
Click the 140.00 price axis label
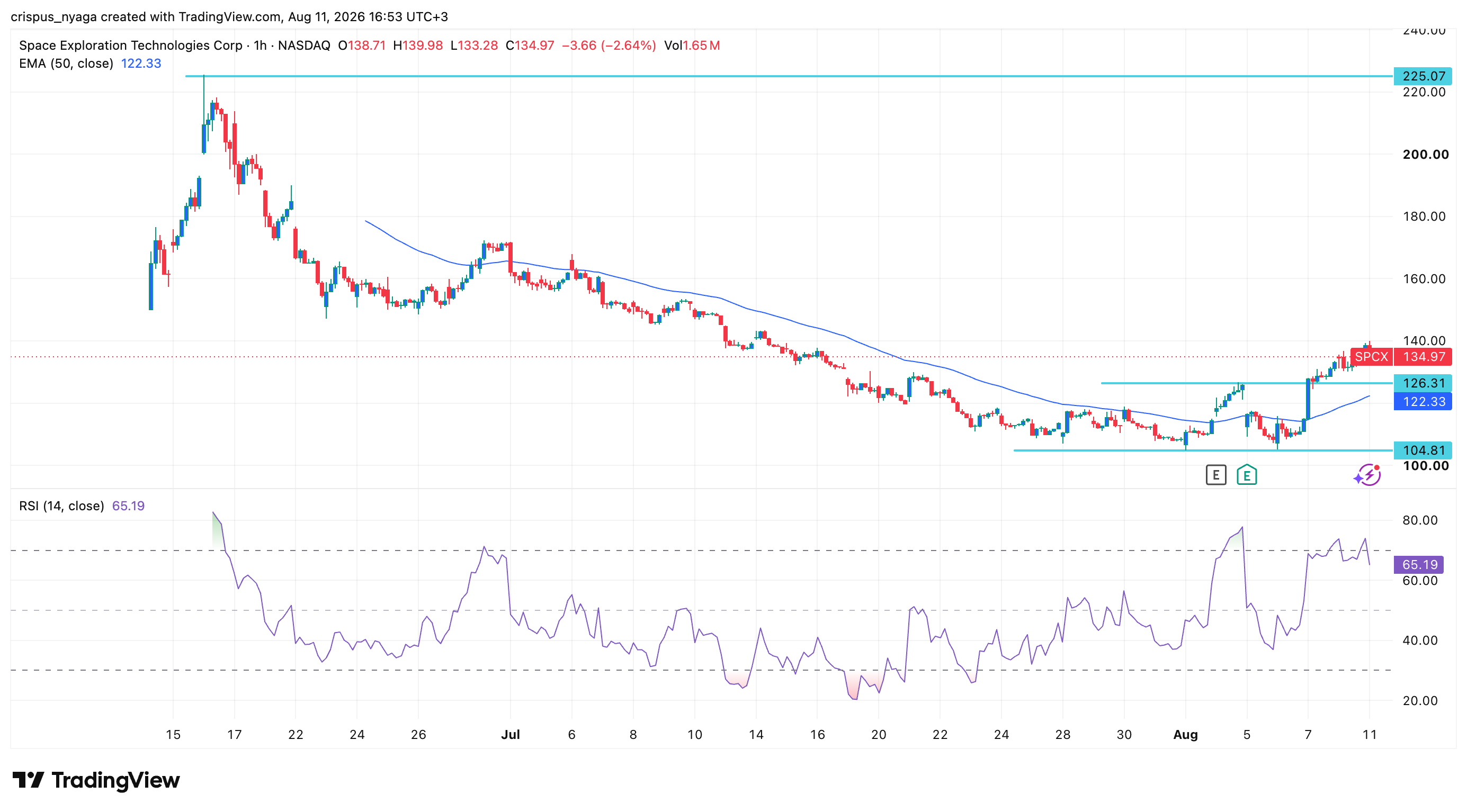(1424, 341)
